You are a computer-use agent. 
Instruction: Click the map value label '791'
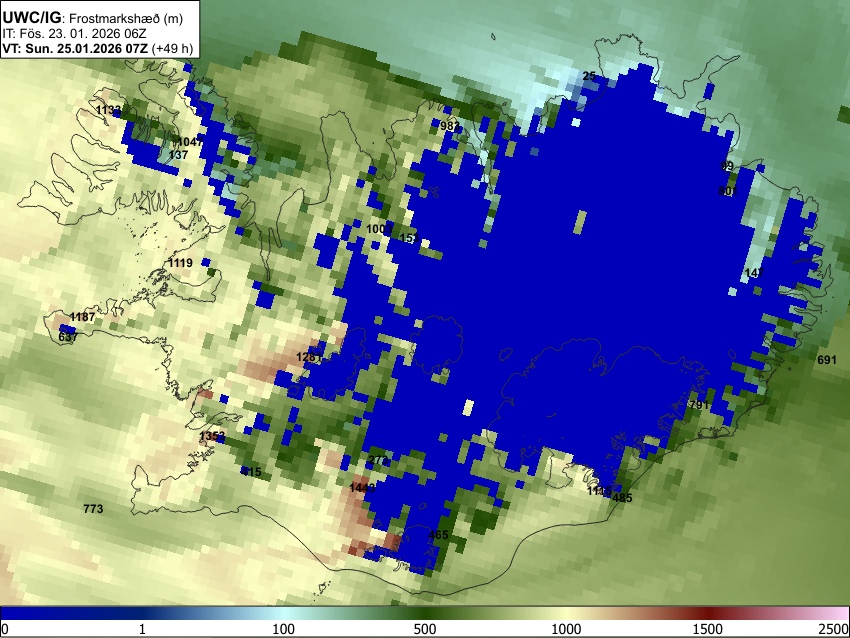pyautogui.click(x=699, y=405)
